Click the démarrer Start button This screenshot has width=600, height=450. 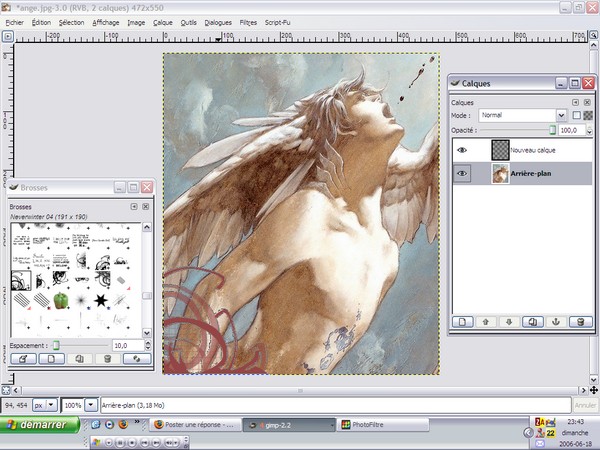[x=40, y=425]
